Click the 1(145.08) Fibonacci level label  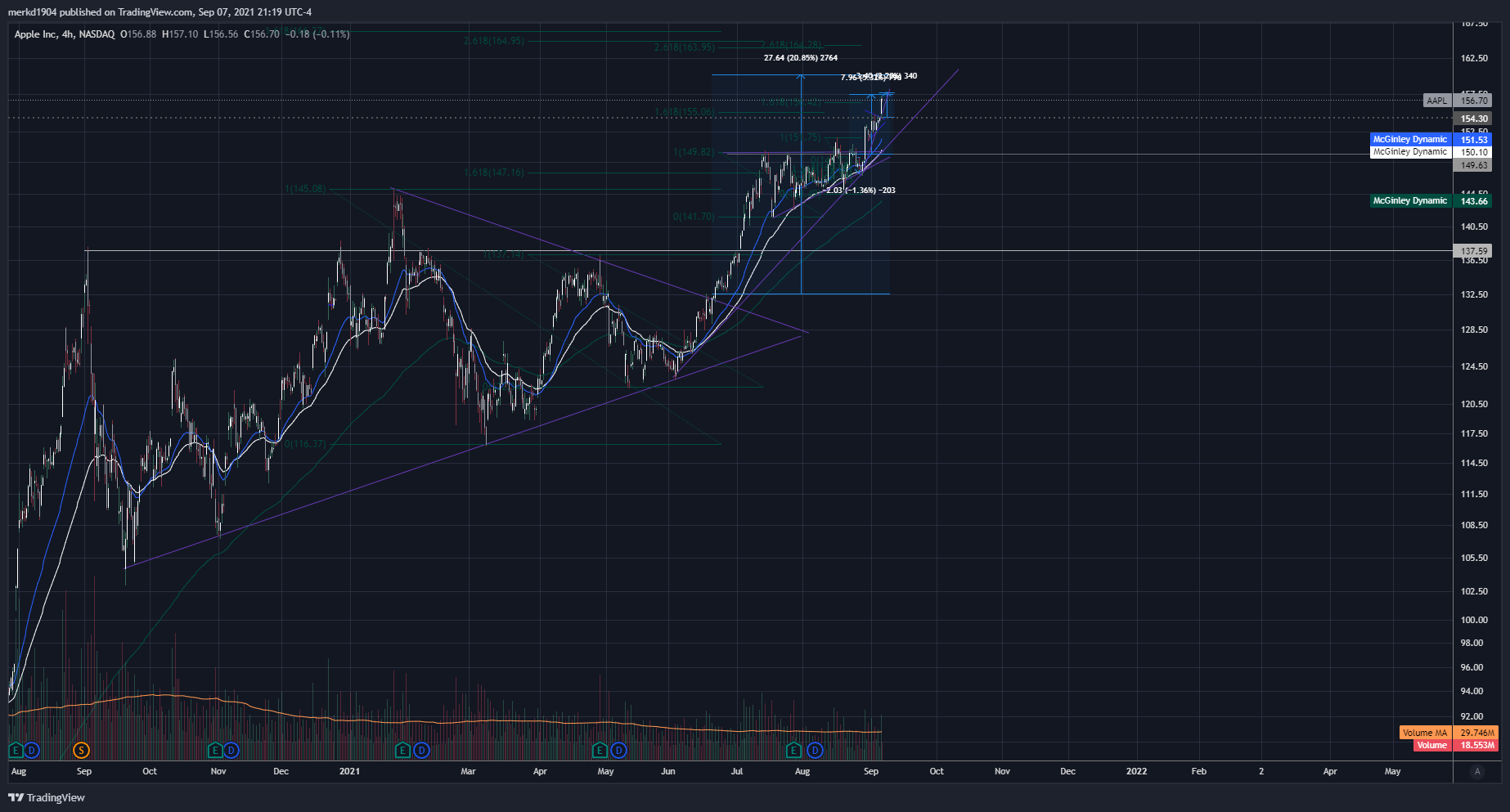coord(305,189)
